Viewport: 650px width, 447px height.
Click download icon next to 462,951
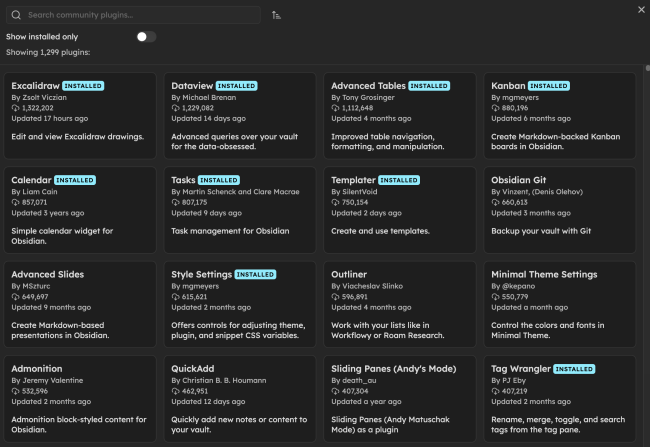click(x=175, y=391)
